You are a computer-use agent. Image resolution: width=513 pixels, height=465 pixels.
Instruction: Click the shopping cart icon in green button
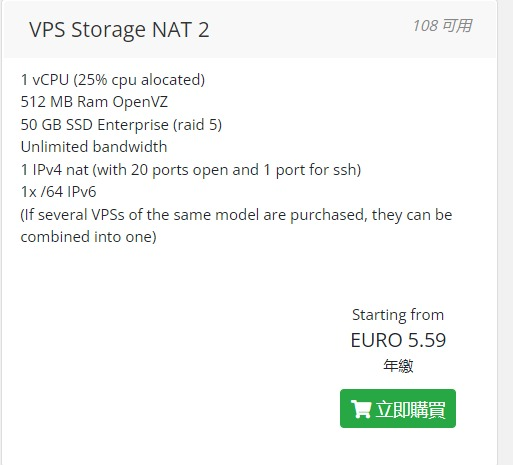[x=361, y=409]
